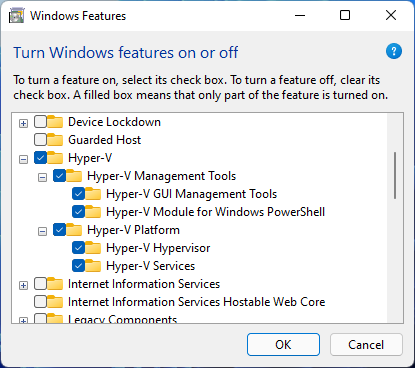This screenshot has height=368, width=415.
Task: Select Internet Information Services Hostable Web Core label
Action: pyautogui.click(x=197, y=302)
